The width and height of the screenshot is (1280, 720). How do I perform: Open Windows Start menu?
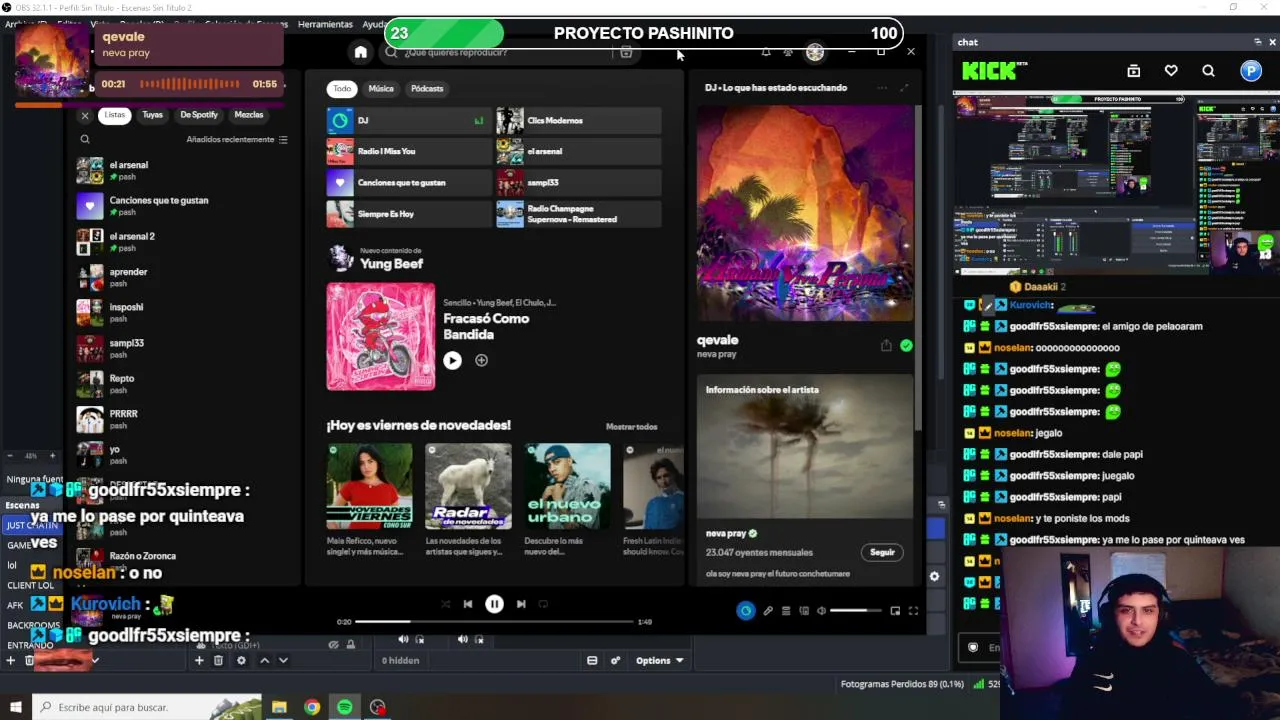(15, 707)
